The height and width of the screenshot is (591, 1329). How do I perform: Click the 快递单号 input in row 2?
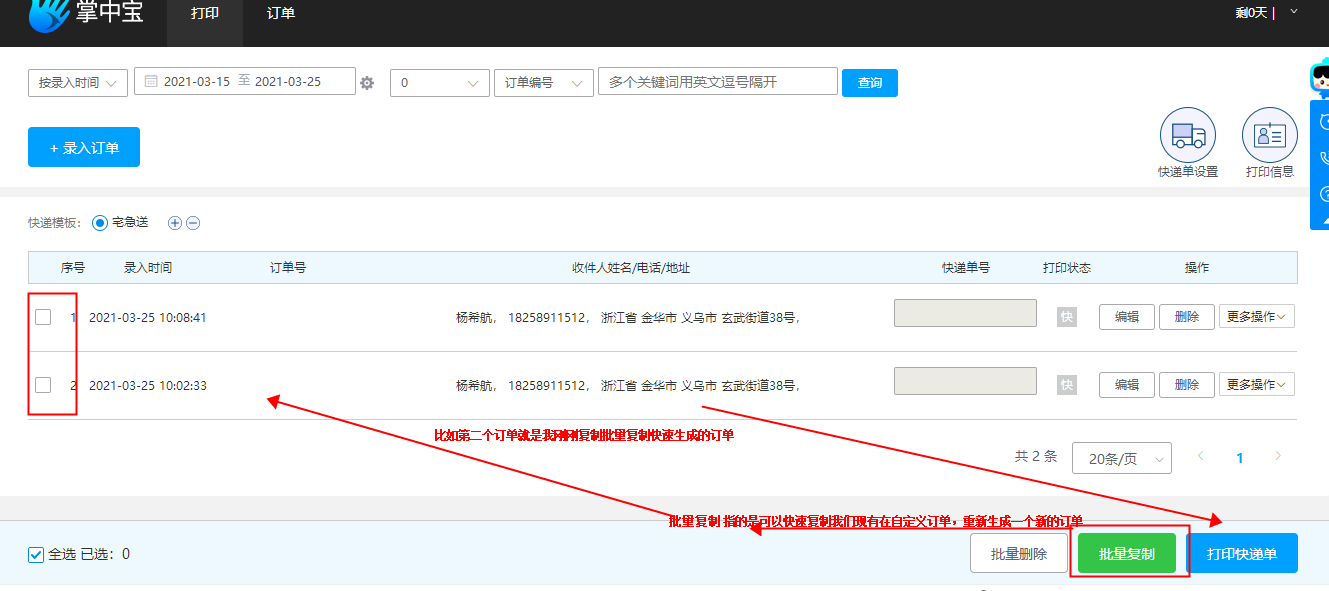[965, 381]
